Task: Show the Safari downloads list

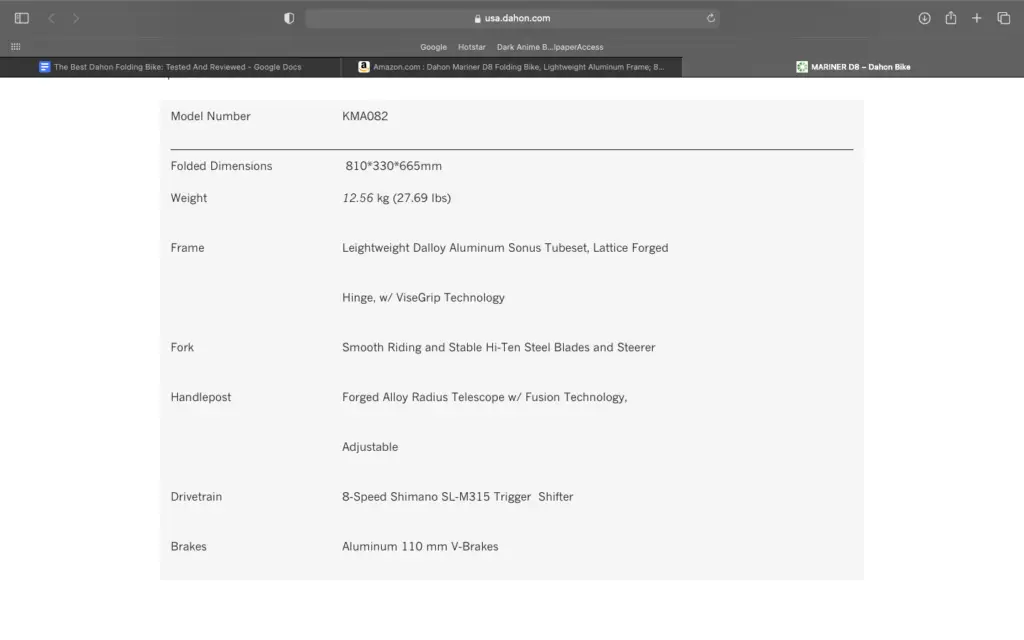Action: [924, 18]
